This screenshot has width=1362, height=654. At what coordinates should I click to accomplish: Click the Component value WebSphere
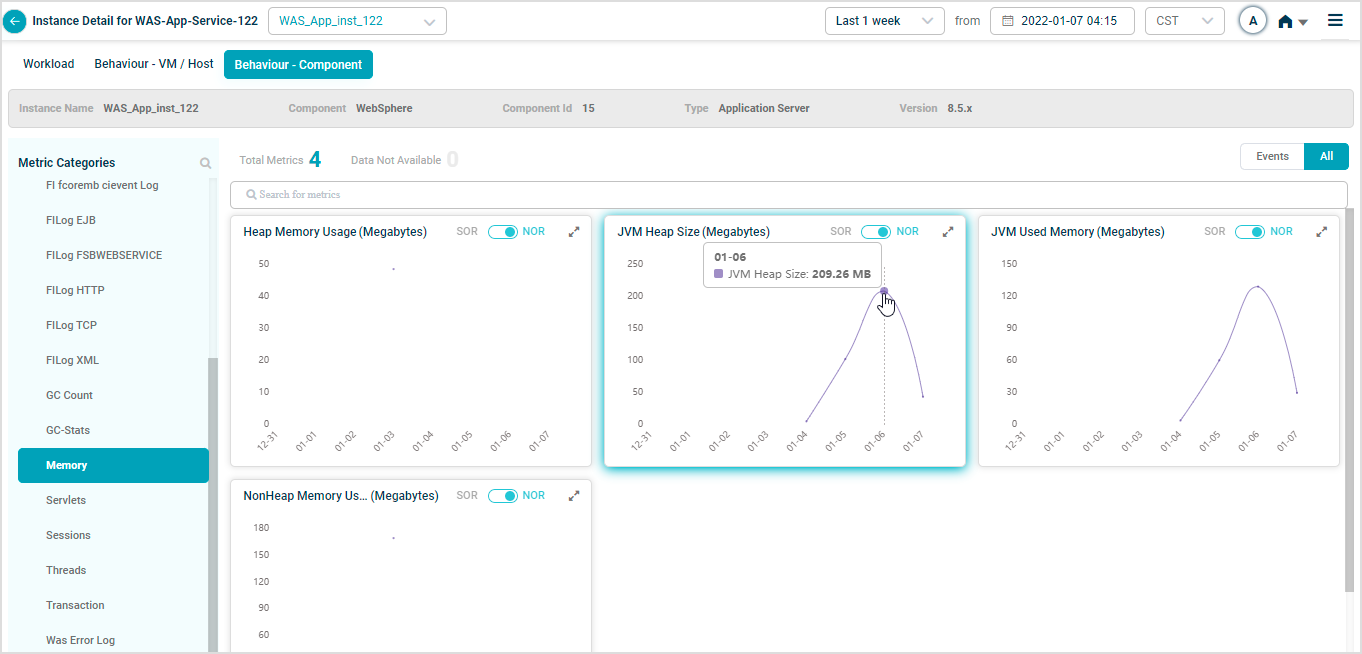tap(384, 108)
